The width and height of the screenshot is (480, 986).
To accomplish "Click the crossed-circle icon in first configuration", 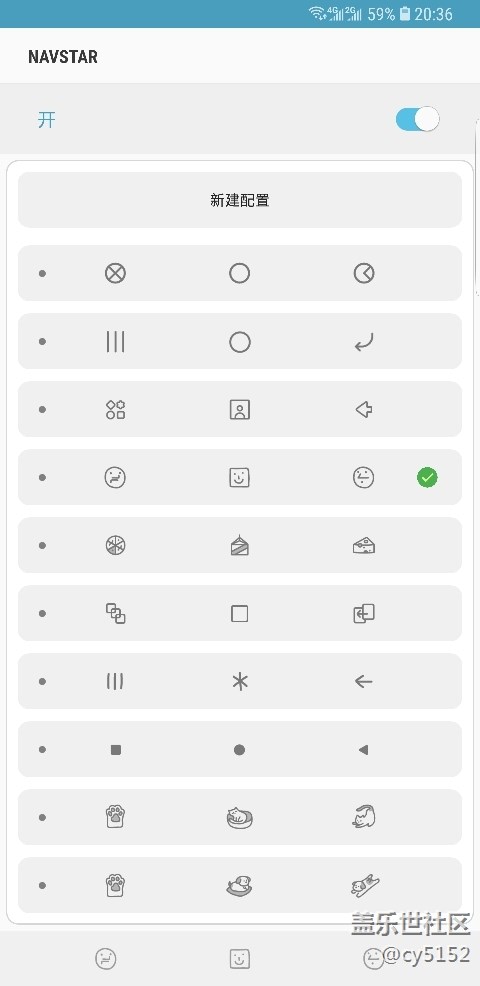I will click(x=115, y=274).
